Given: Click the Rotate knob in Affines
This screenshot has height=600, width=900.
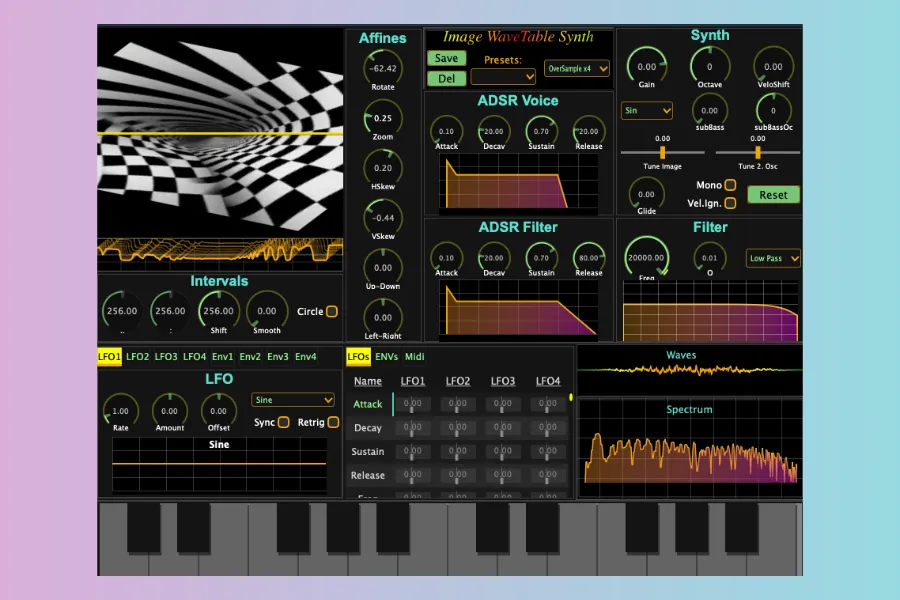Looking at the screenshot, I should pos(382,68).
